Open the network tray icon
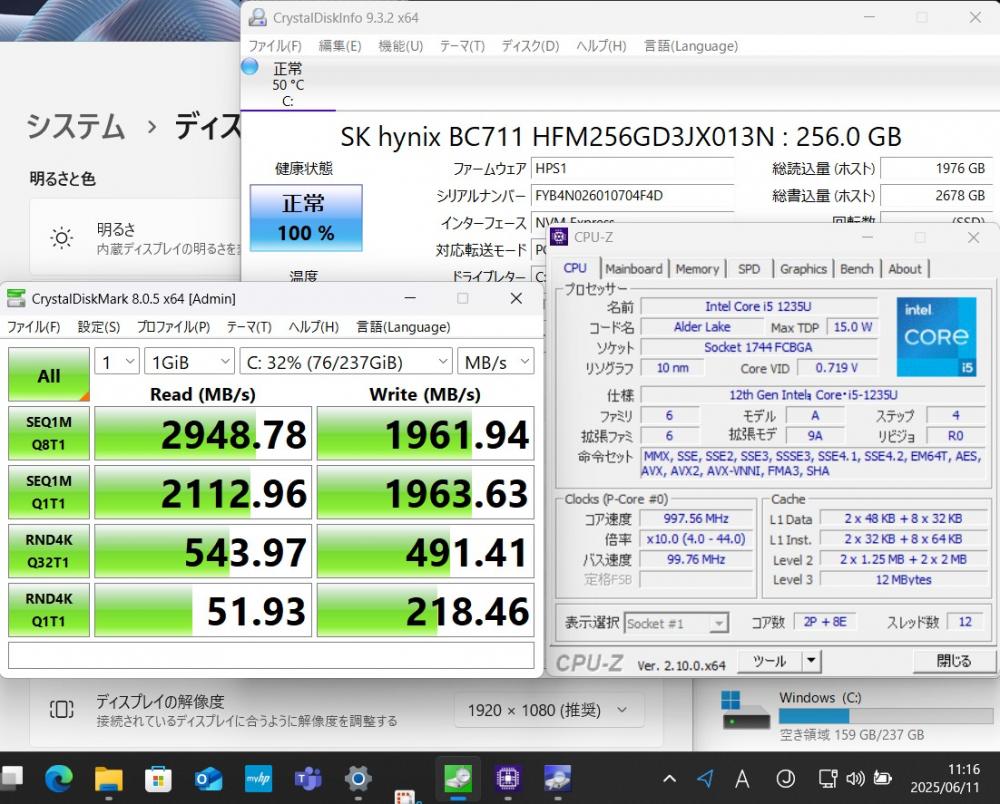Screen dimensions: 1000x804 click(828, 778)
